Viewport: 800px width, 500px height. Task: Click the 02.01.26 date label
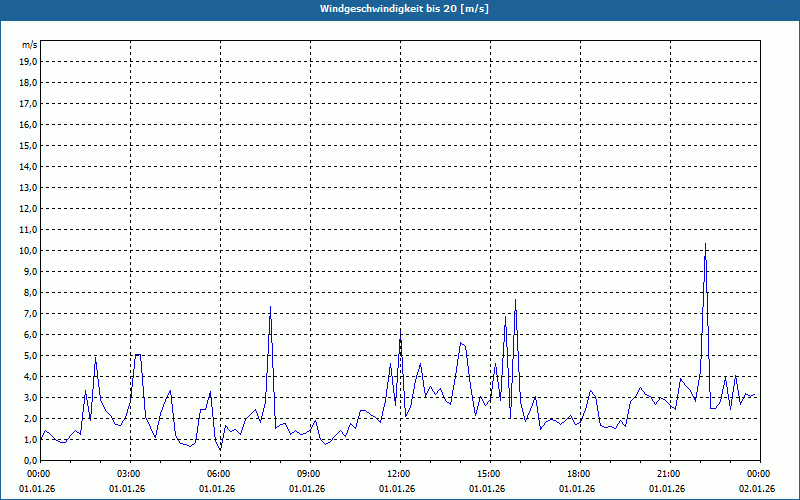click(x=757, y=489)
